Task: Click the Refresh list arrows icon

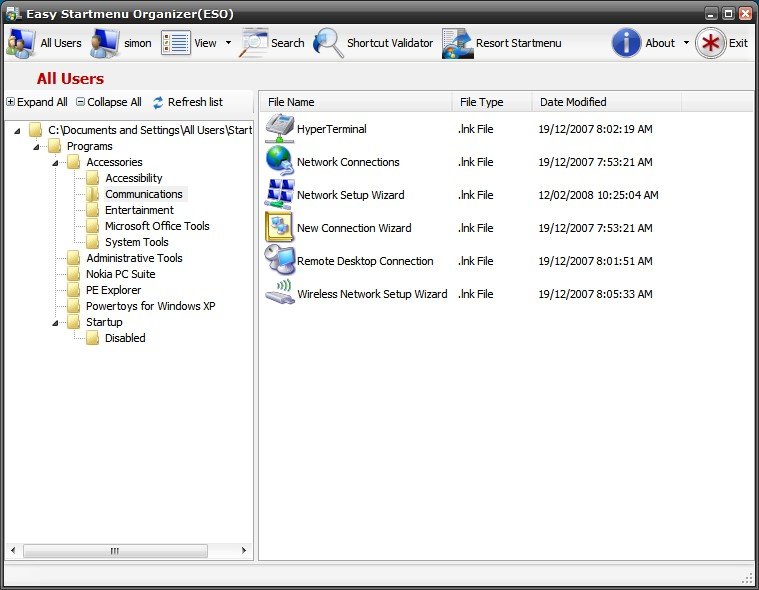Action: point(158,103)
